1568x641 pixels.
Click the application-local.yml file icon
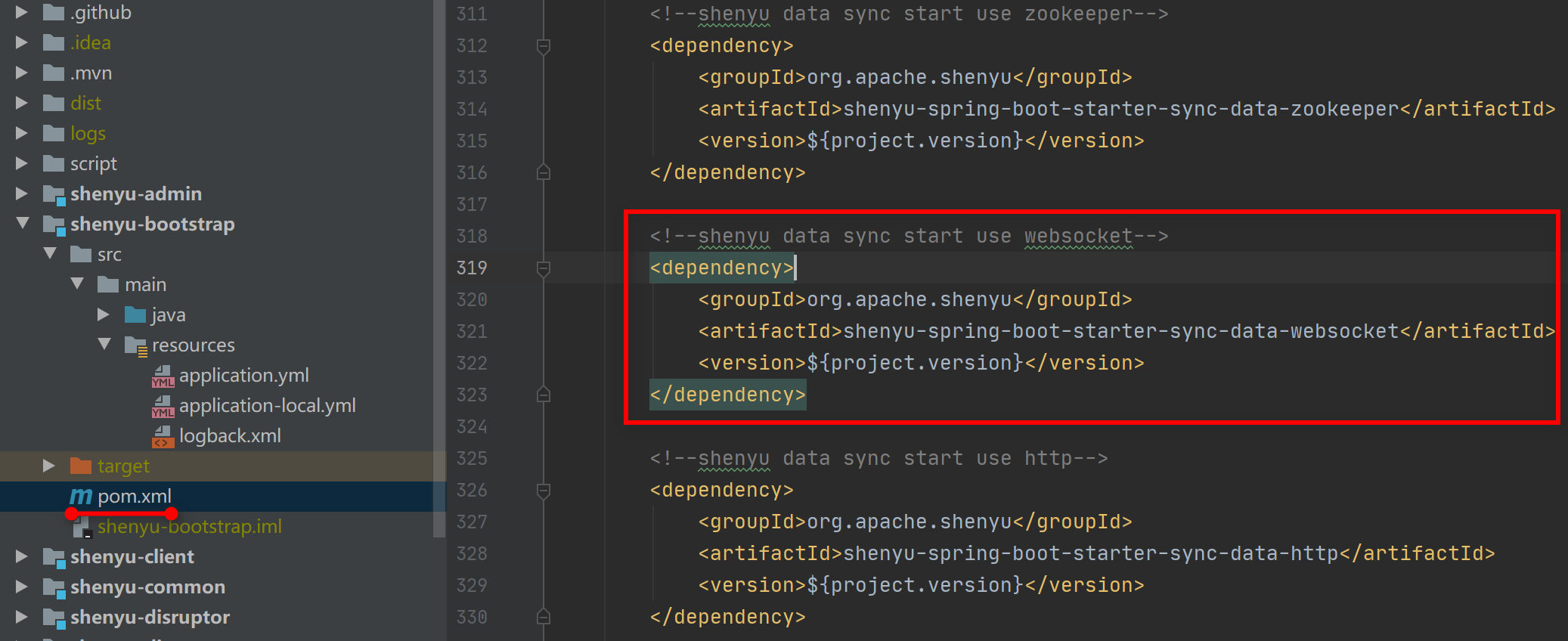coord(163,406)
